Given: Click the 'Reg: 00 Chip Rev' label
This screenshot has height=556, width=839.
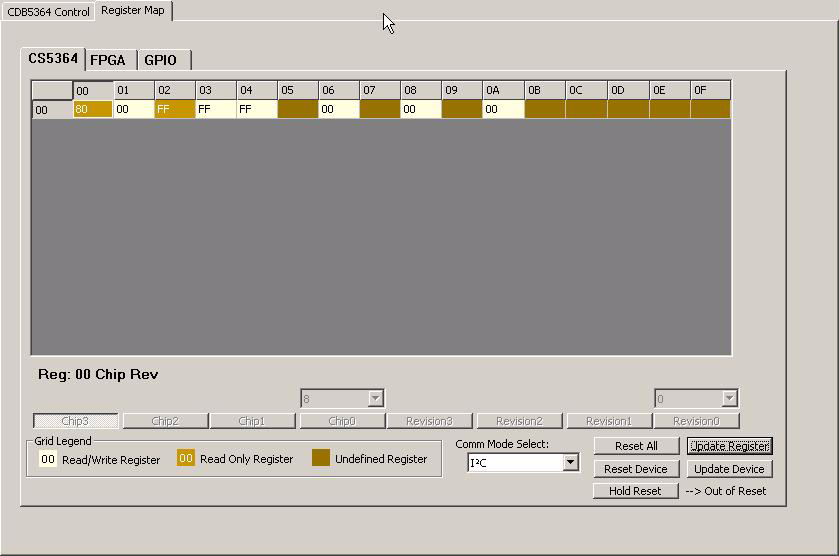Looking at the screenshot, I should (x=98, y=374).
